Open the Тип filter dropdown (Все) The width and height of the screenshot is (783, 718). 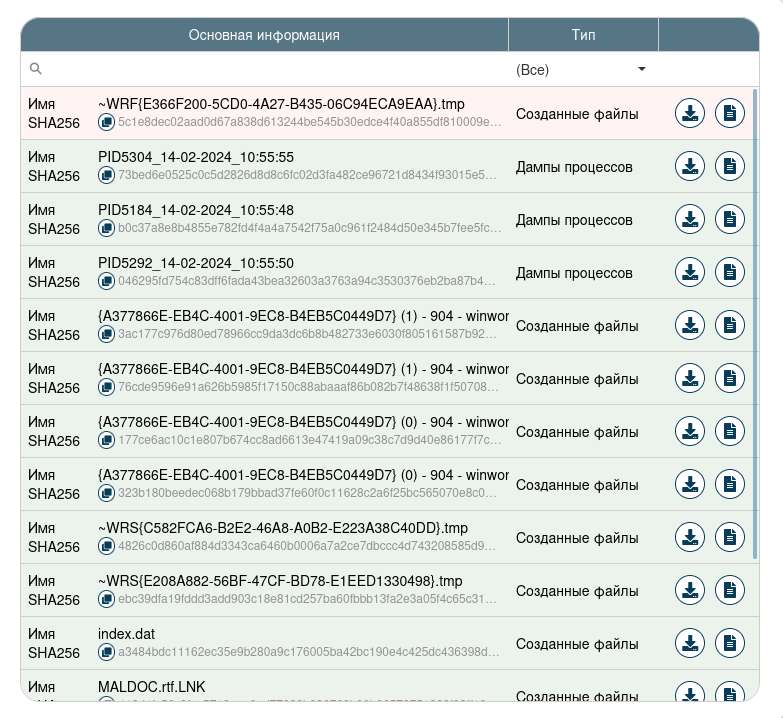[x=582, y=70]
